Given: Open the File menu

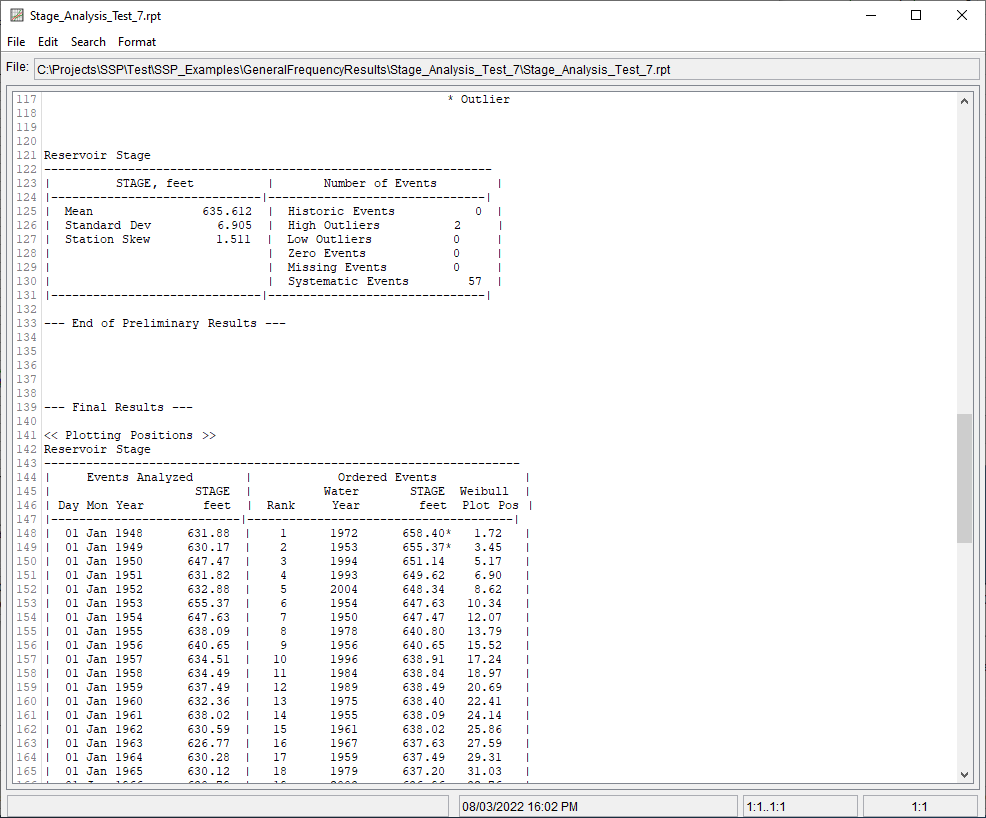Looking at the screenshot, I should [x=16, y=41].
